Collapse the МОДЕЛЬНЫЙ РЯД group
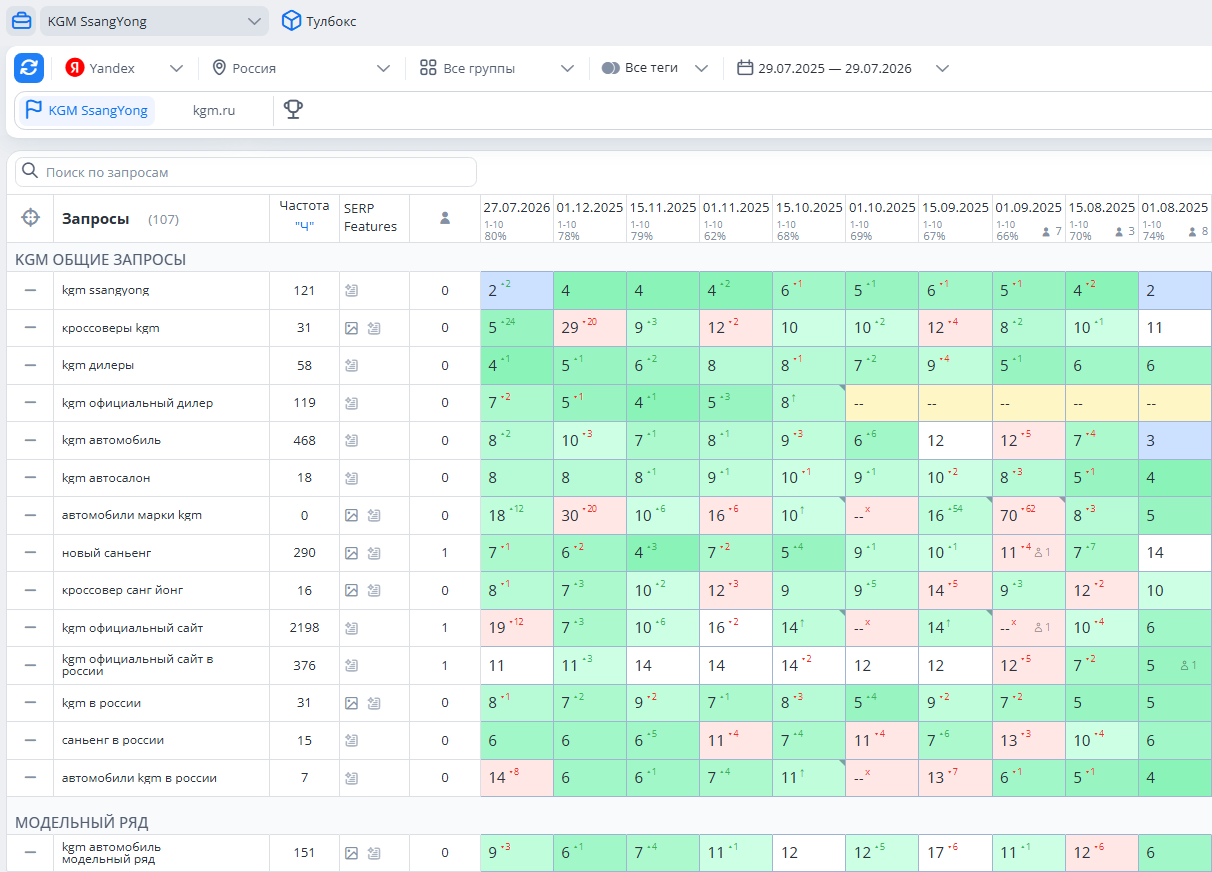1212x872 pixels. 81,822
